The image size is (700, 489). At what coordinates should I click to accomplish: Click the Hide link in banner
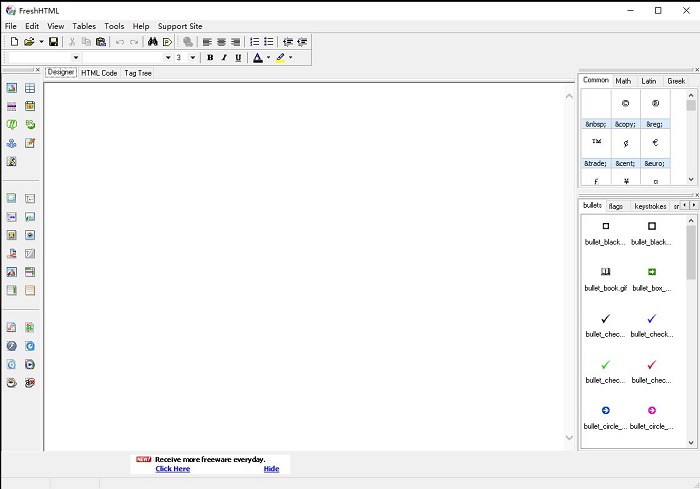point(271,469)
